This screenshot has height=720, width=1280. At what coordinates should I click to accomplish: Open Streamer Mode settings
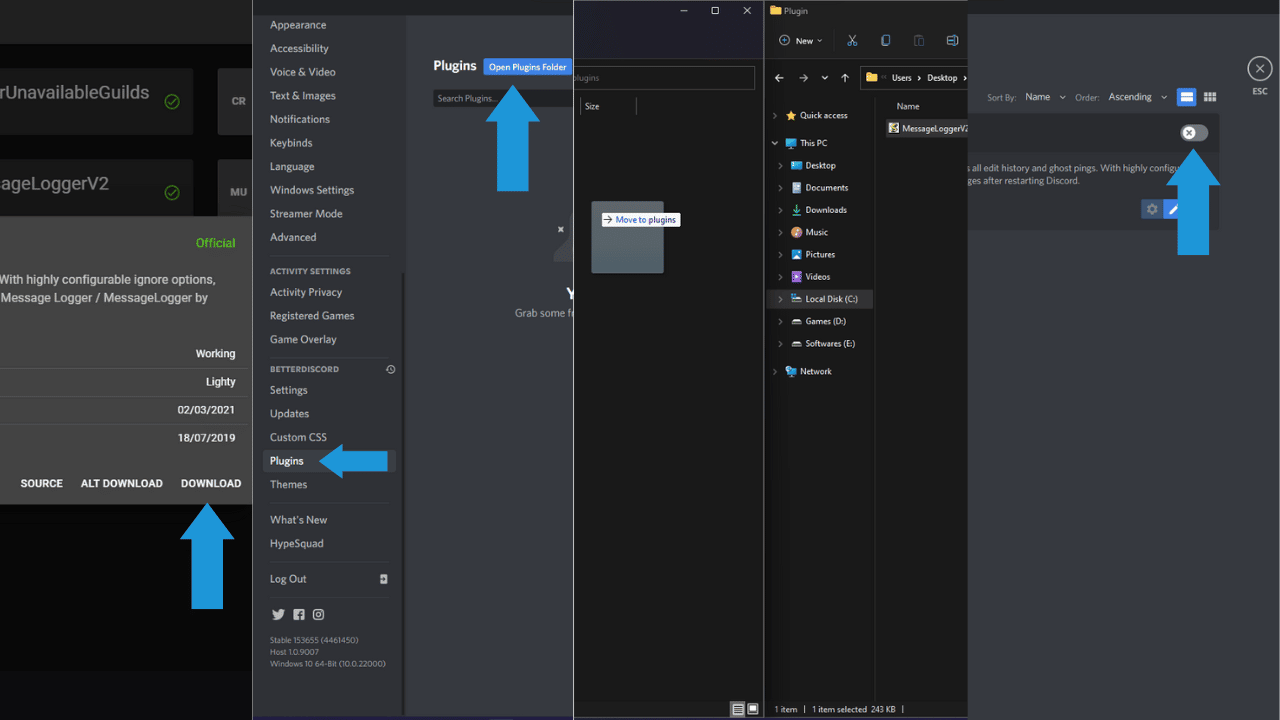pos(306,214)
